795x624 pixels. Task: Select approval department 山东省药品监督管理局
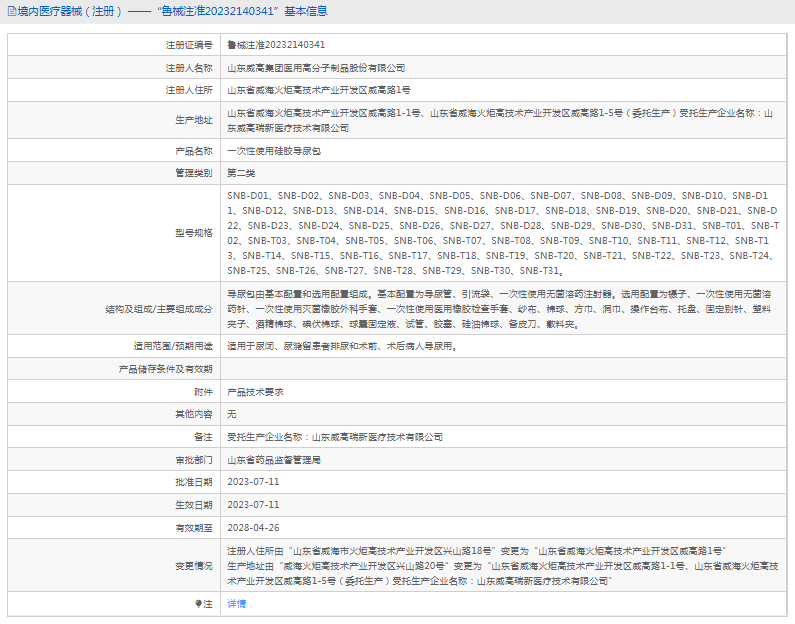click(x=274, y=460)
